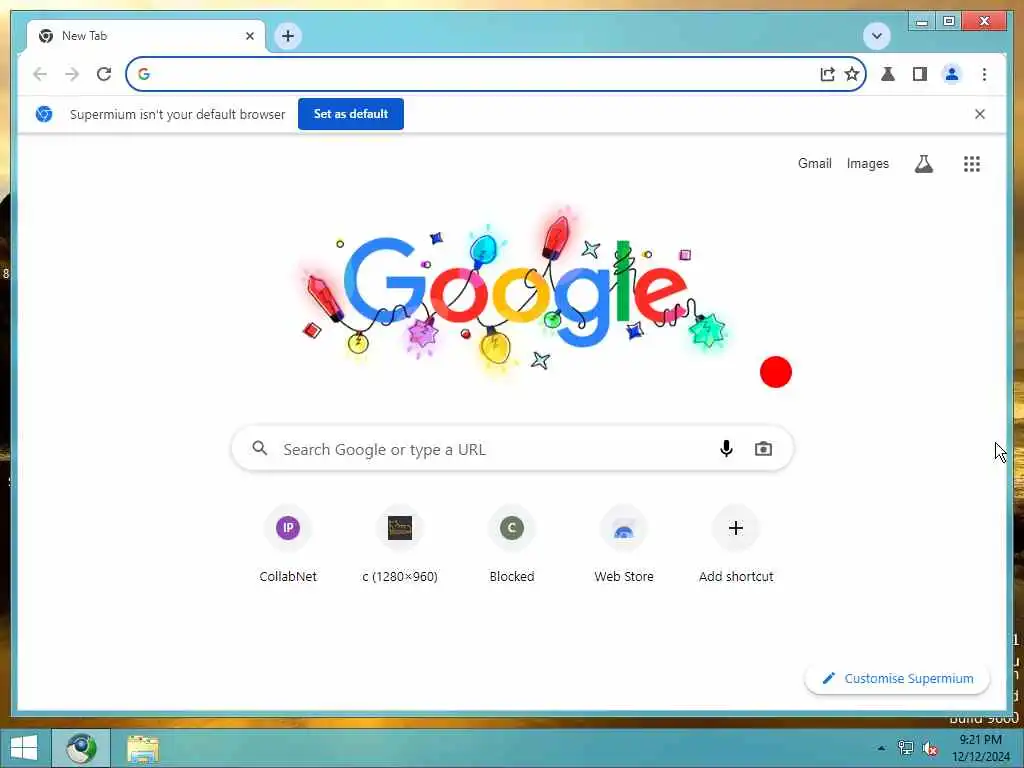Viewport: 1024px width, 768px height.
Task: Bookmark this tab with the star icon
Action: point(852,74)
